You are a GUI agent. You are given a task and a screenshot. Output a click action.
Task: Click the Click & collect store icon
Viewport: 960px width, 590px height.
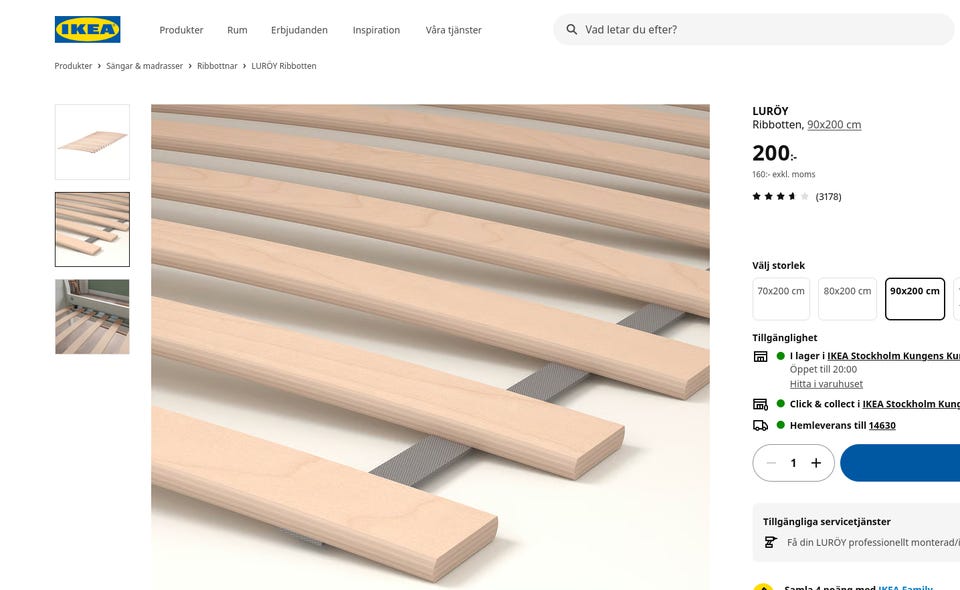(x=760, y=404)
